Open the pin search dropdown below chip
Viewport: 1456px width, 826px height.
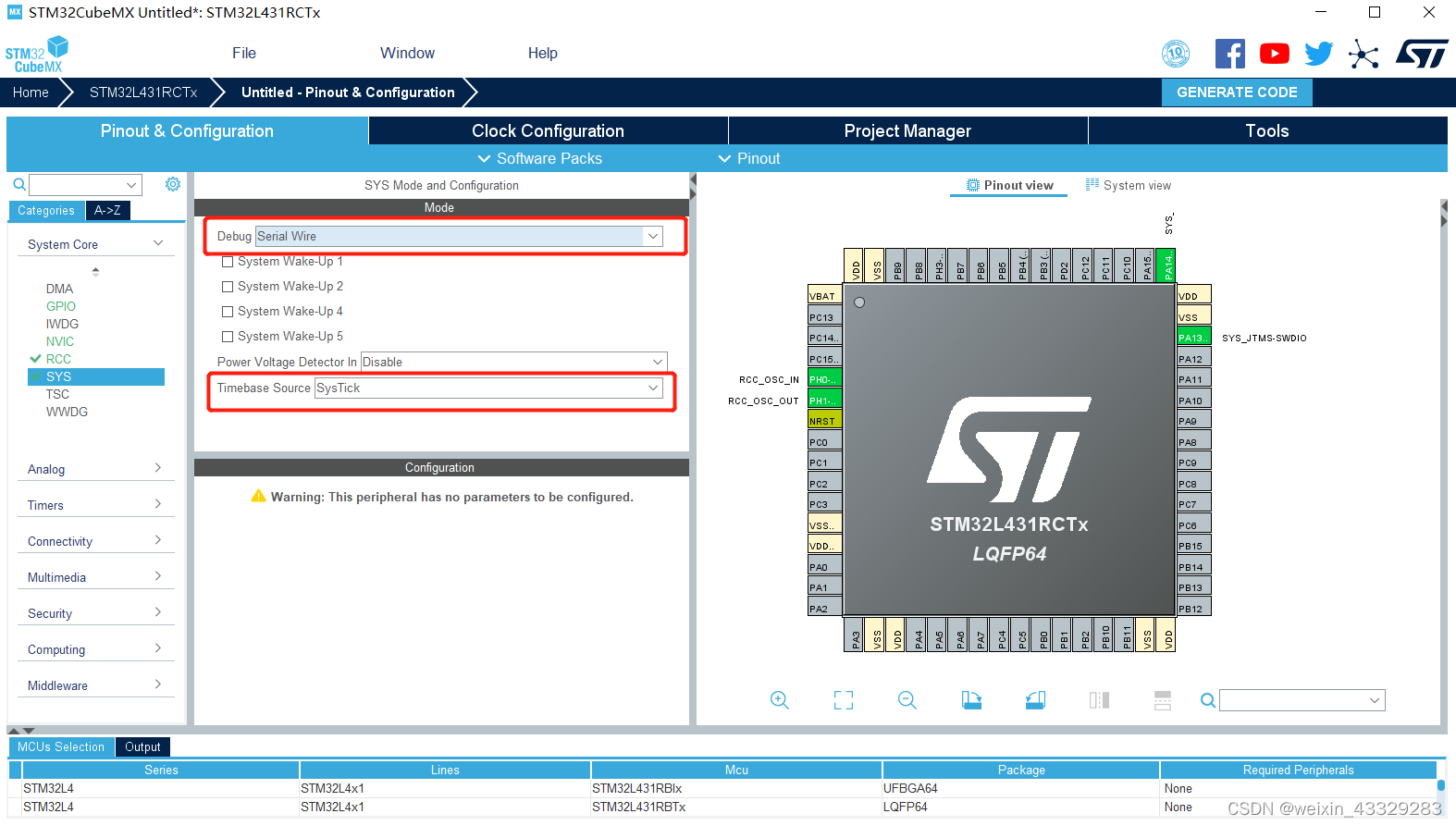pyautogui.click(x=1375, y=700)
